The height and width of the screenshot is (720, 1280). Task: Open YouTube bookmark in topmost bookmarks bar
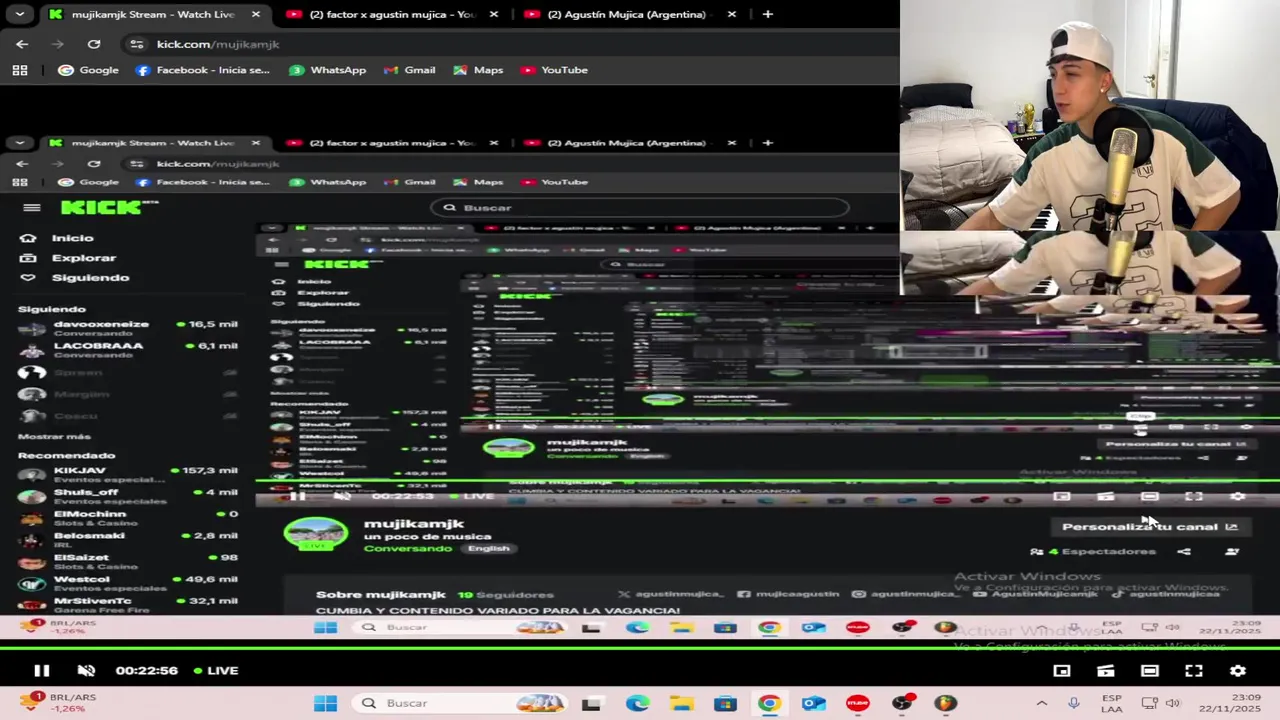(555, 70)
